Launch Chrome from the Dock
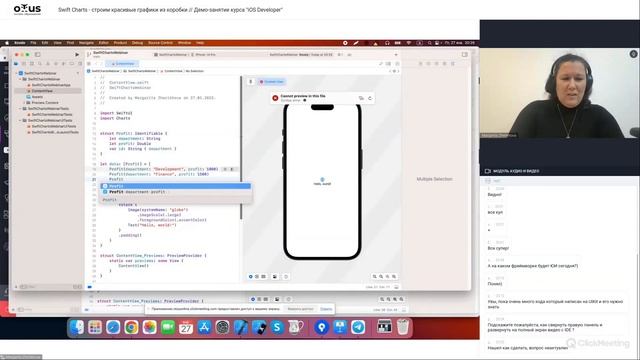 (131, 327)
